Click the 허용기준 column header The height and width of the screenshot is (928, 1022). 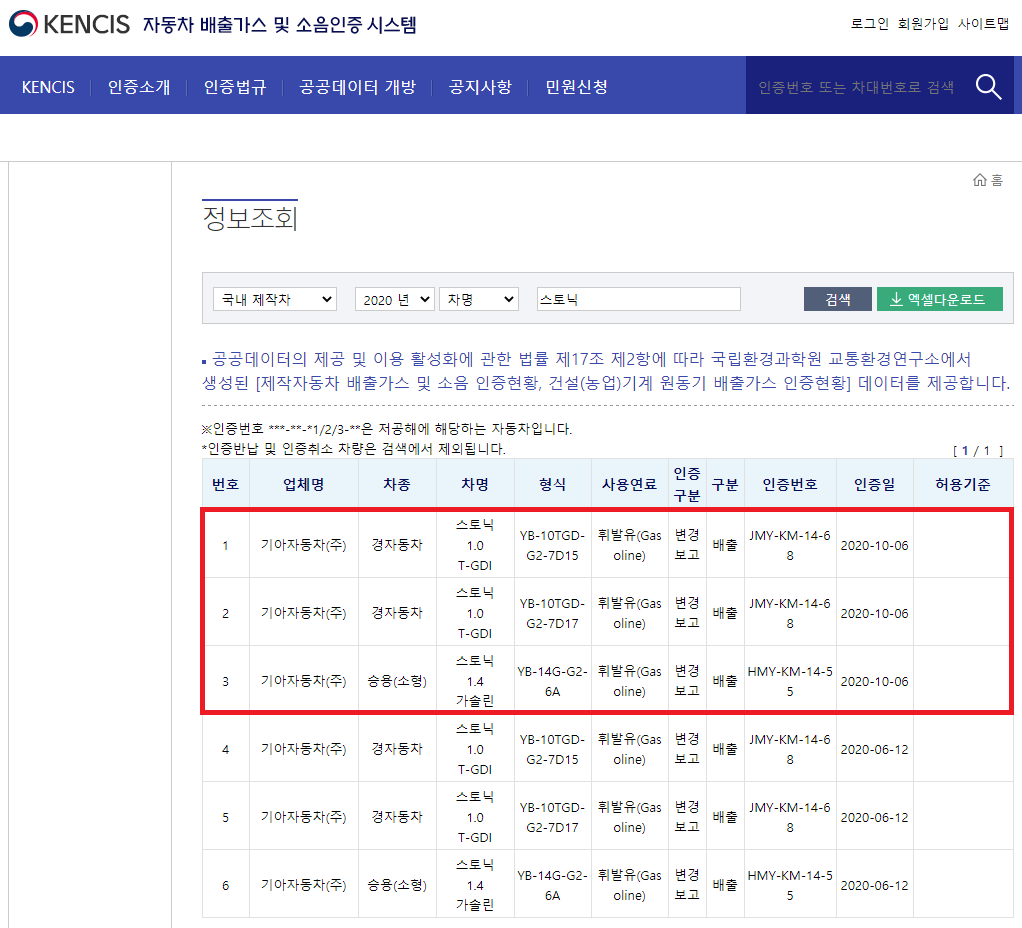963,484
